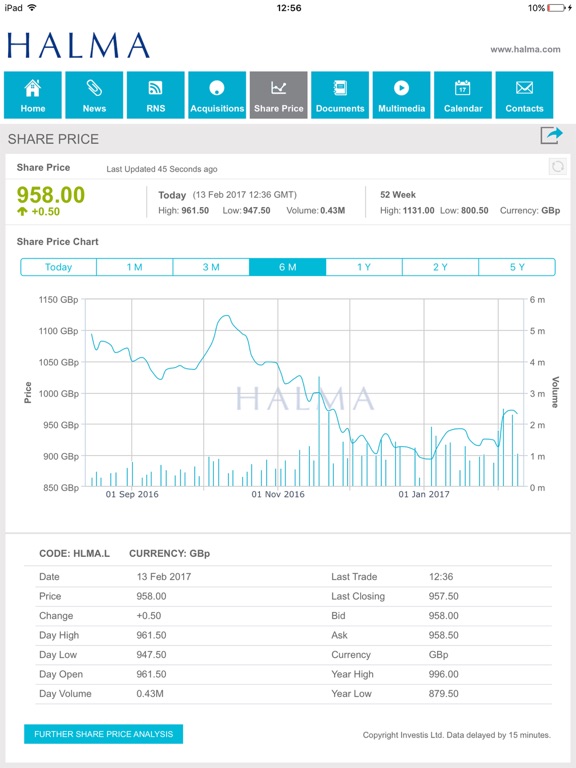Open the Contacts envelope tile
Image resolution: width=576 pixels, height=768 pixels.
(524, 95)
